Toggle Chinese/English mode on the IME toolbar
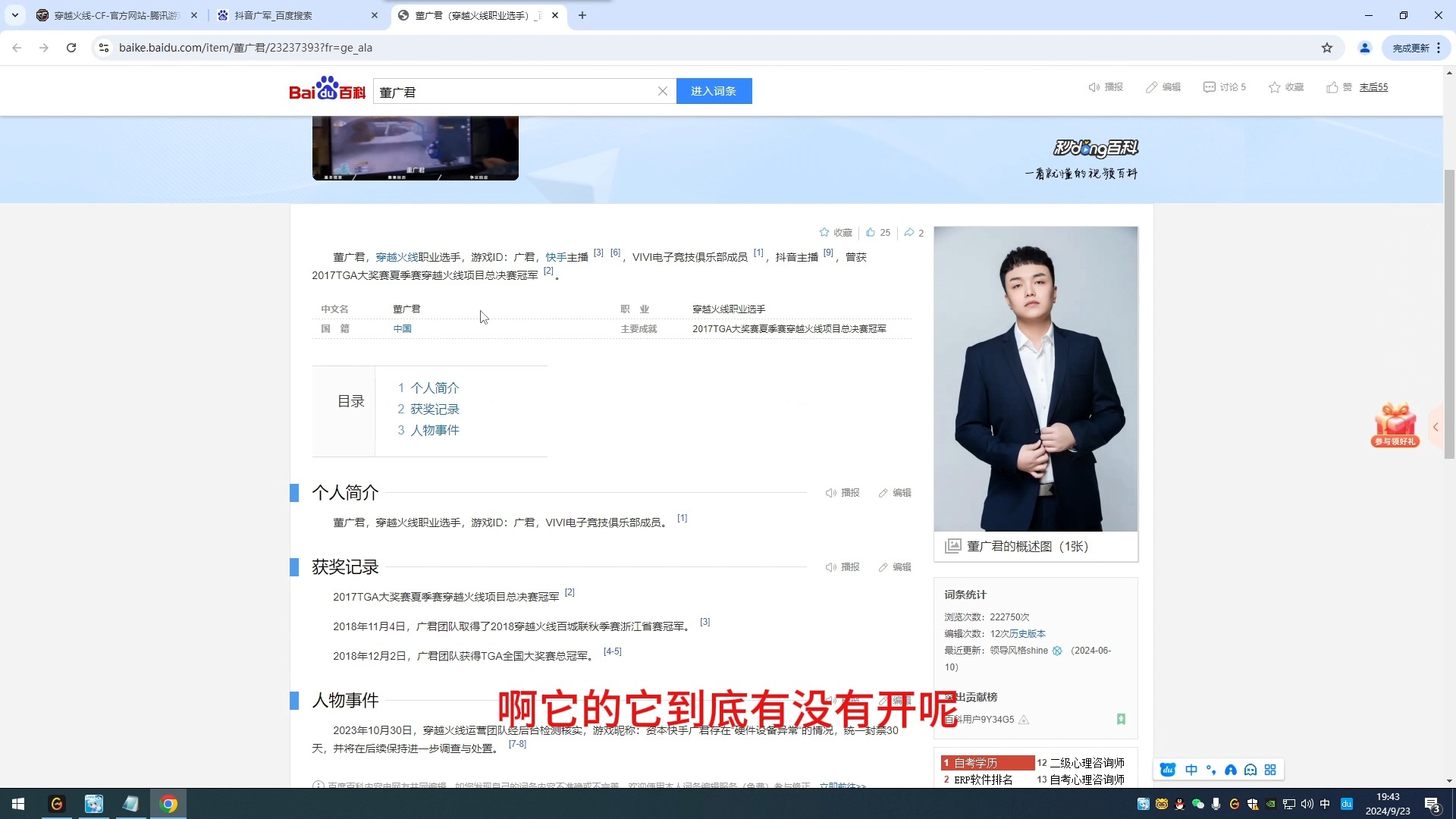1456x819 pixels. pos(1191,770)
